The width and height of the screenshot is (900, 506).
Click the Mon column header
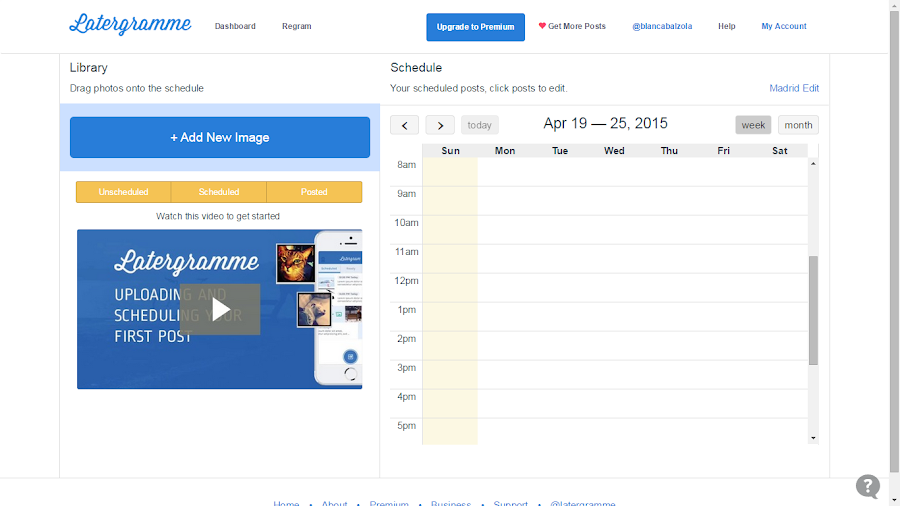pos(505,151)
